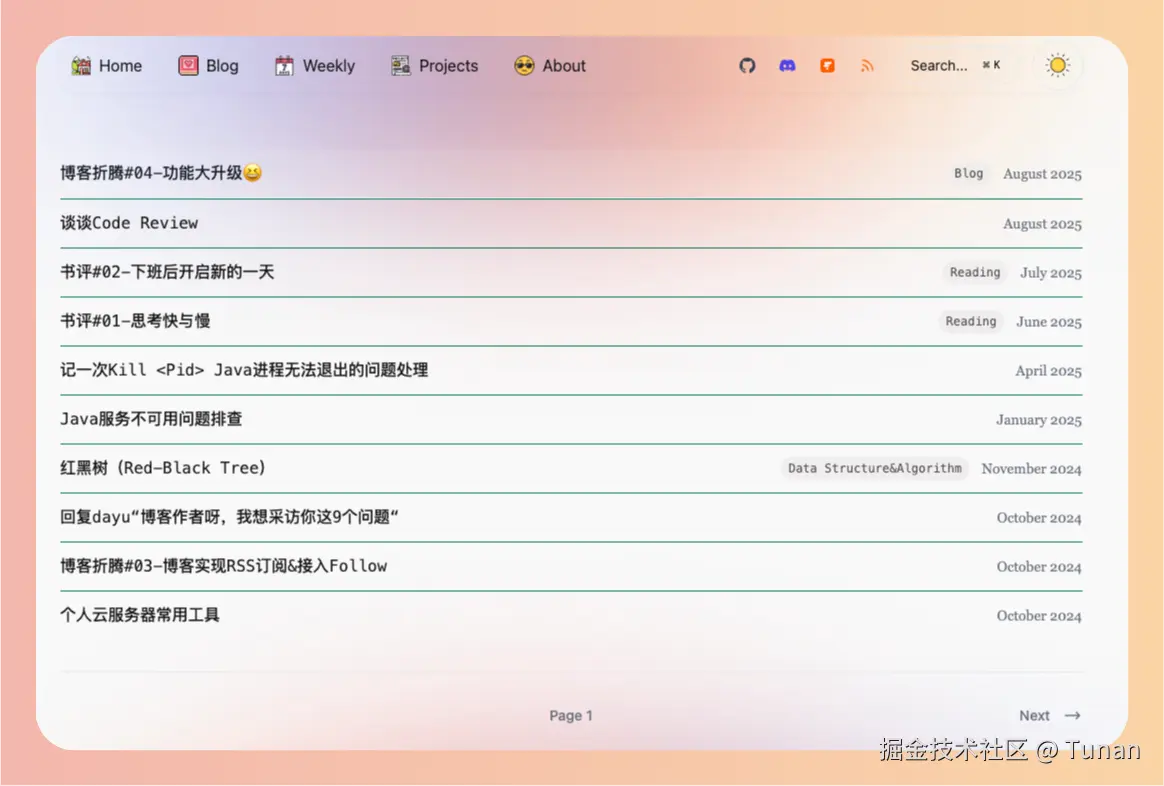Open post 个人云服务器常用工具
The image size is (1164, 786).
(x=140, y=615)
